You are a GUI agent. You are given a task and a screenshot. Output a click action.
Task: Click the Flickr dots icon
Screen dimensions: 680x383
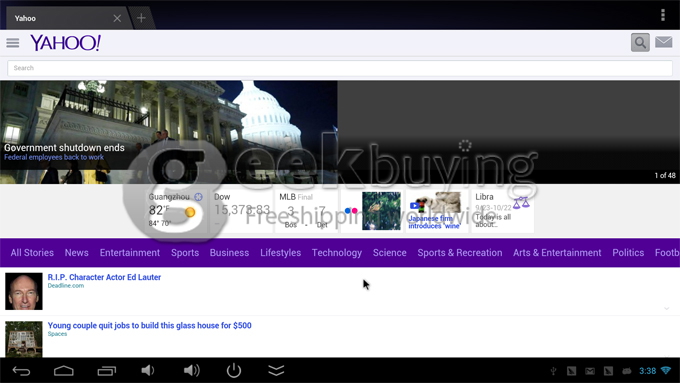point(351,211)
